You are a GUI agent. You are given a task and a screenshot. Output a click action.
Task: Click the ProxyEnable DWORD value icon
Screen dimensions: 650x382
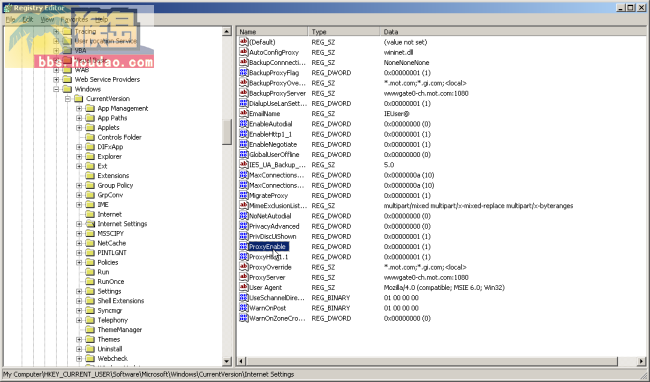244,247
